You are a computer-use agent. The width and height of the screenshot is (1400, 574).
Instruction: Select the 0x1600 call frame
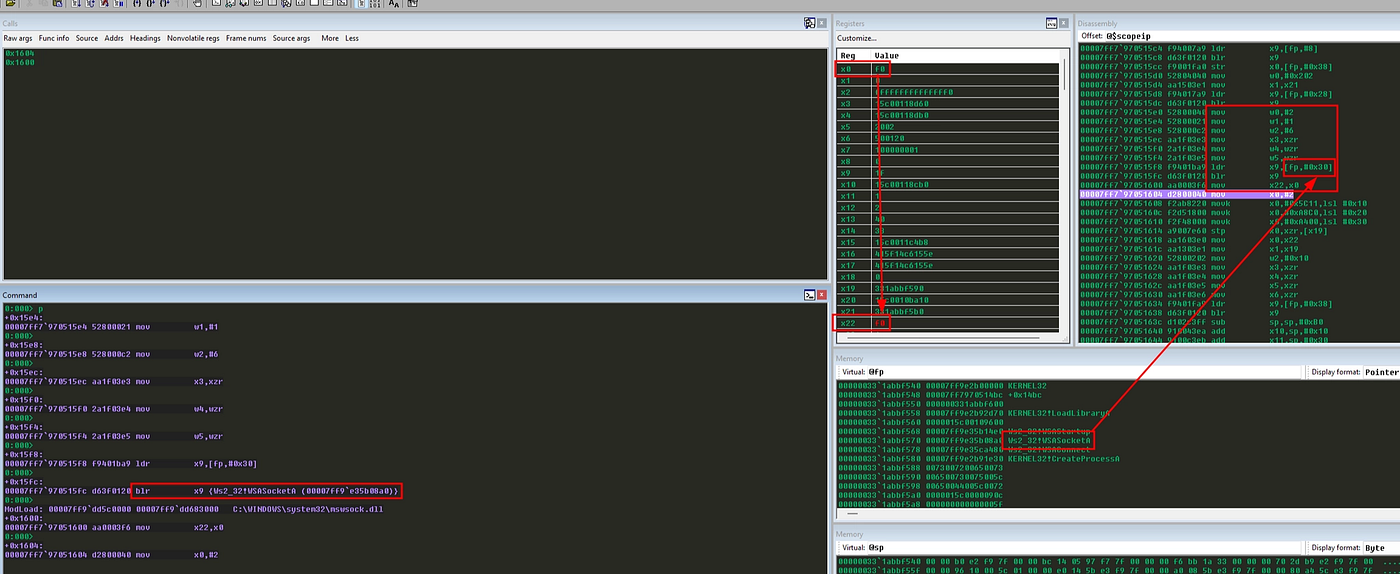tap(19, 61)
